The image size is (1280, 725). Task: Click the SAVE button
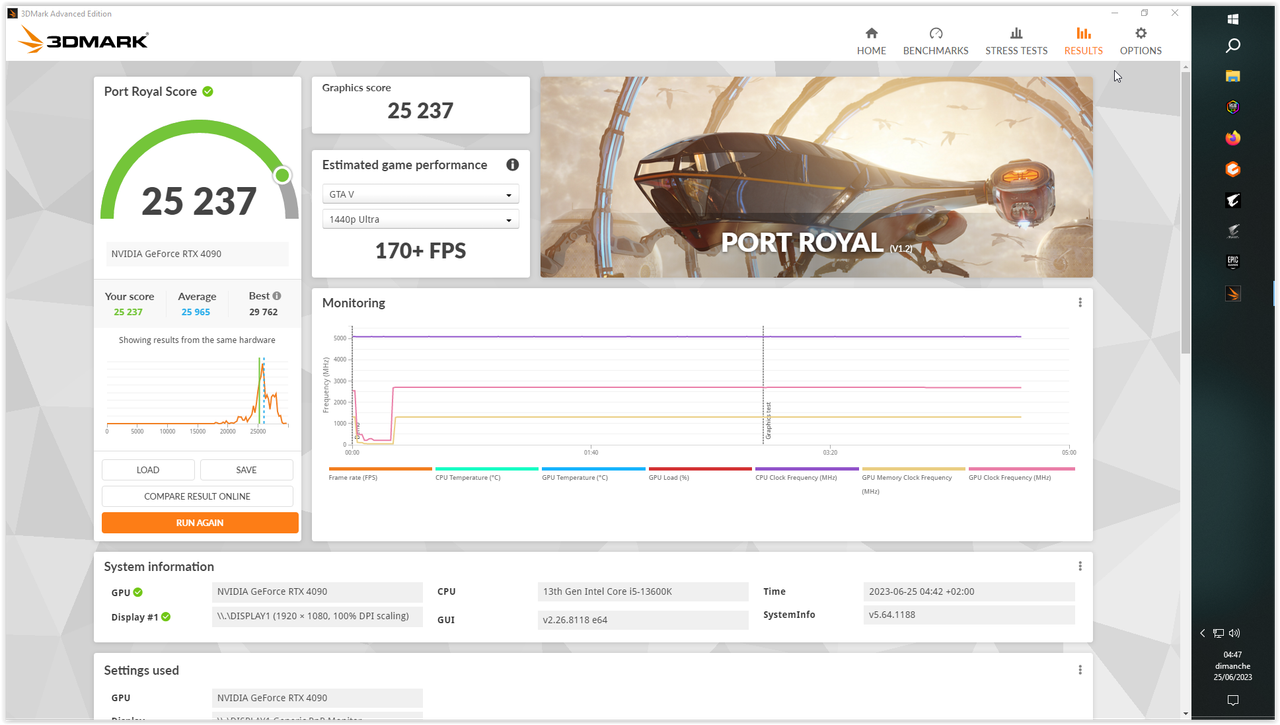click(x=246, y=470)
